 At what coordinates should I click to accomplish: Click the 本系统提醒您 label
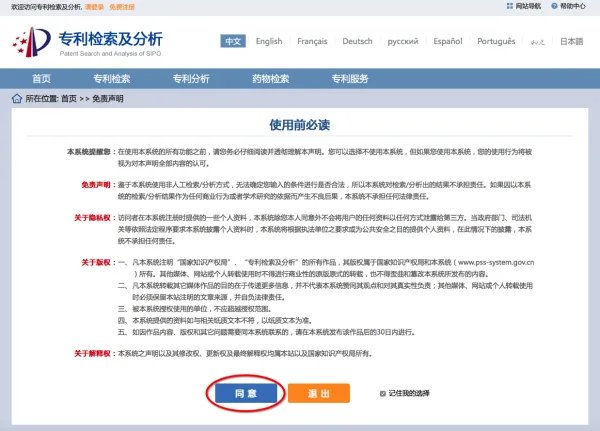pos(89,152)
